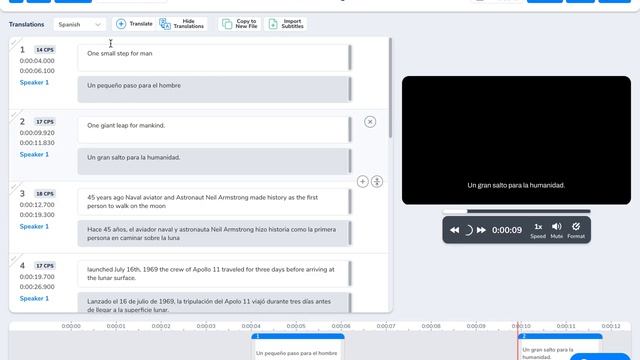
Task: Select timeline block 1 'Un pequeño paso'
Action: click(298, 347)
